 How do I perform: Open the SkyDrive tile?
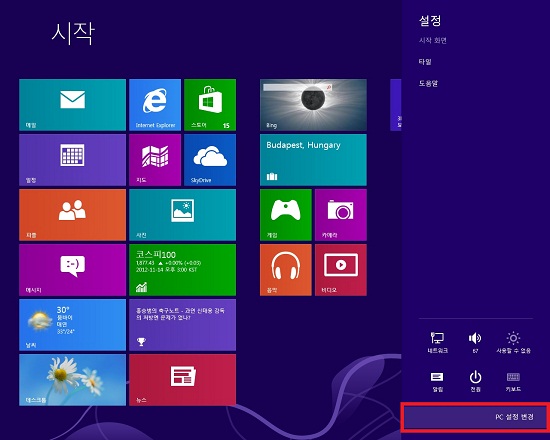pos(210,160)
